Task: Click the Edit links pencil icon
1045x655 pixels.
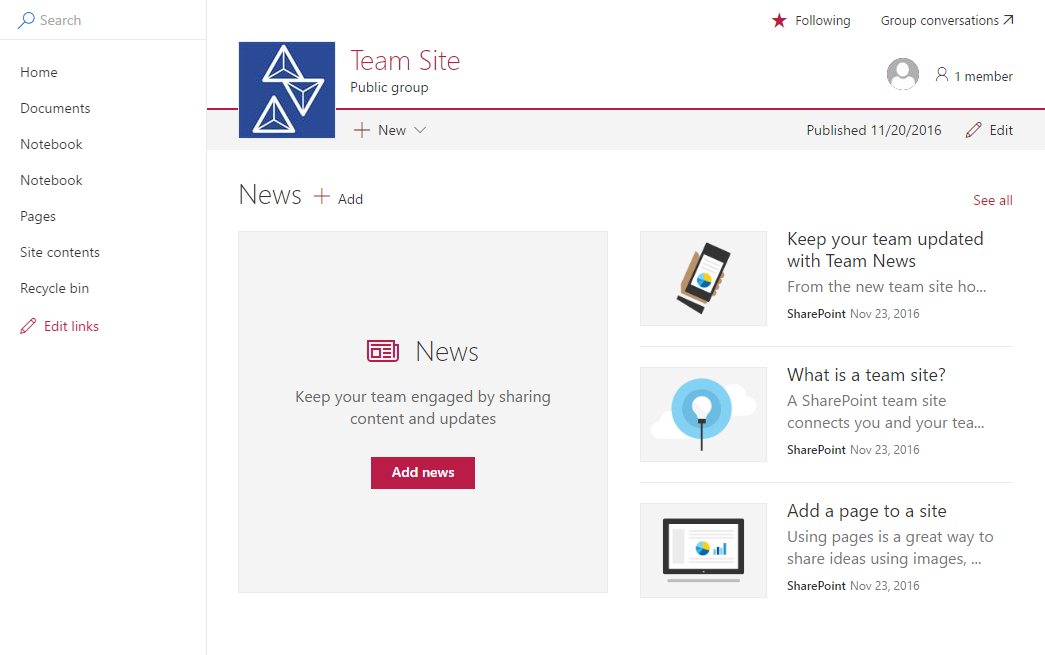Action: [x=28, y=326]
